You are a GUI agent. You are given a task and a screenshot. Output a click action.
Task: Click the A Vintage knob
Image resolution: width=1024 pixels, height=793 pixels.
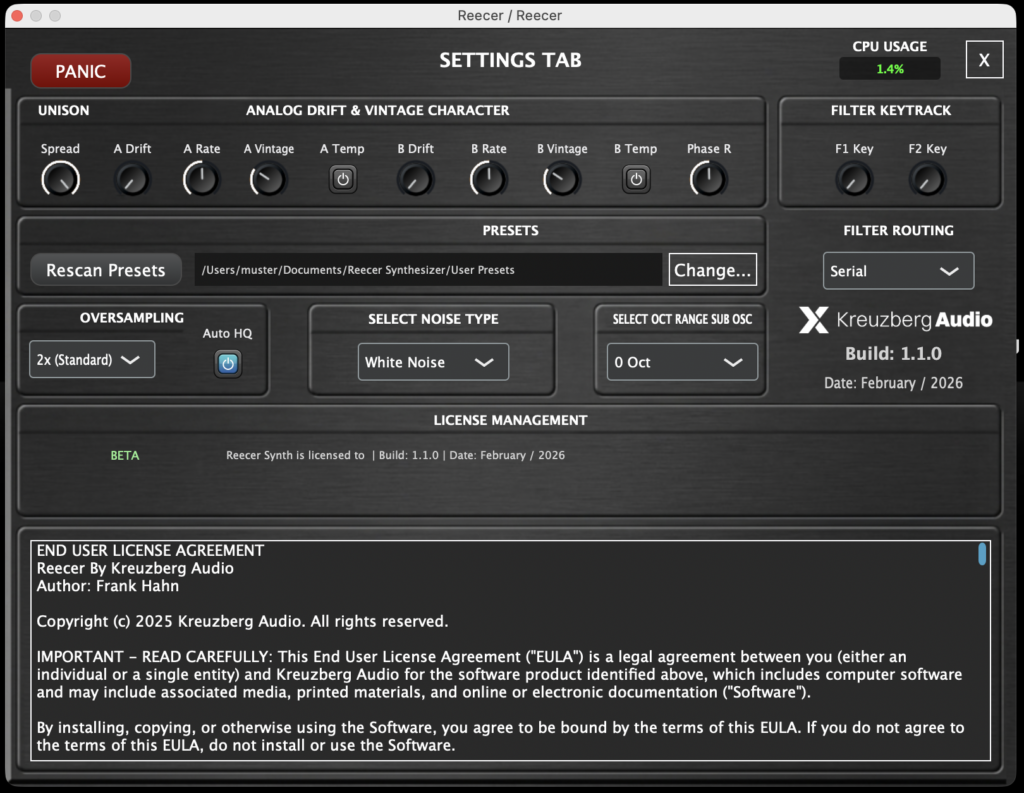[268, 180]
